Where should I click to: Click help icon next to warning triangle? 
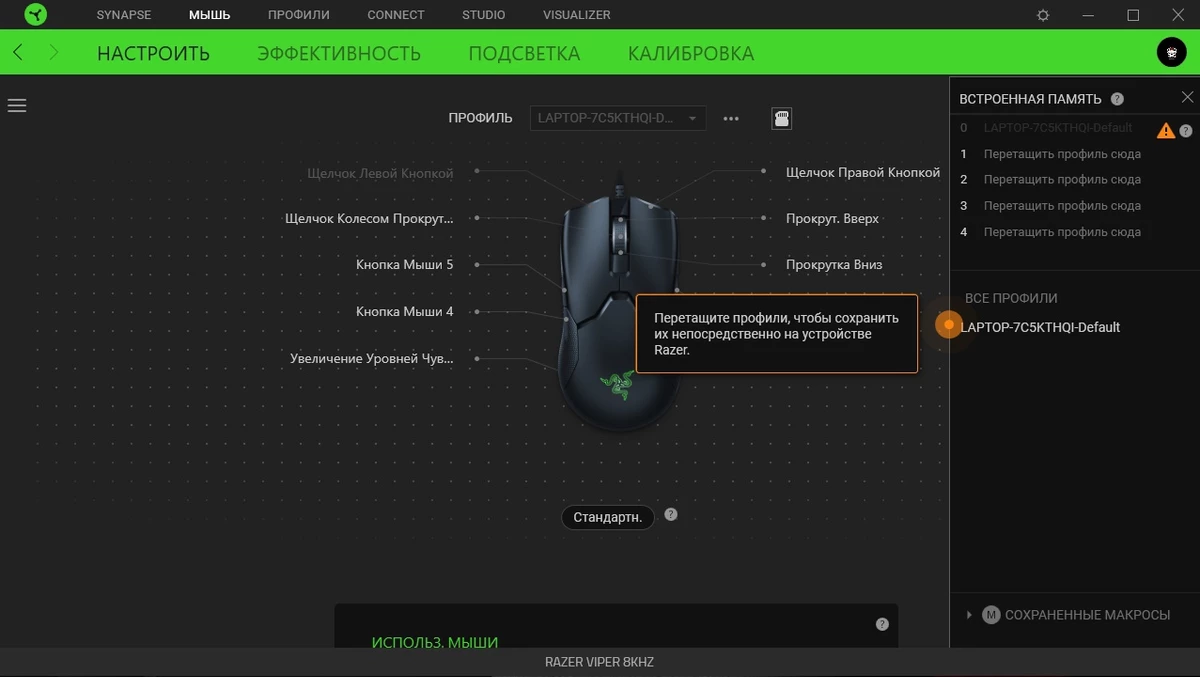1186,130
